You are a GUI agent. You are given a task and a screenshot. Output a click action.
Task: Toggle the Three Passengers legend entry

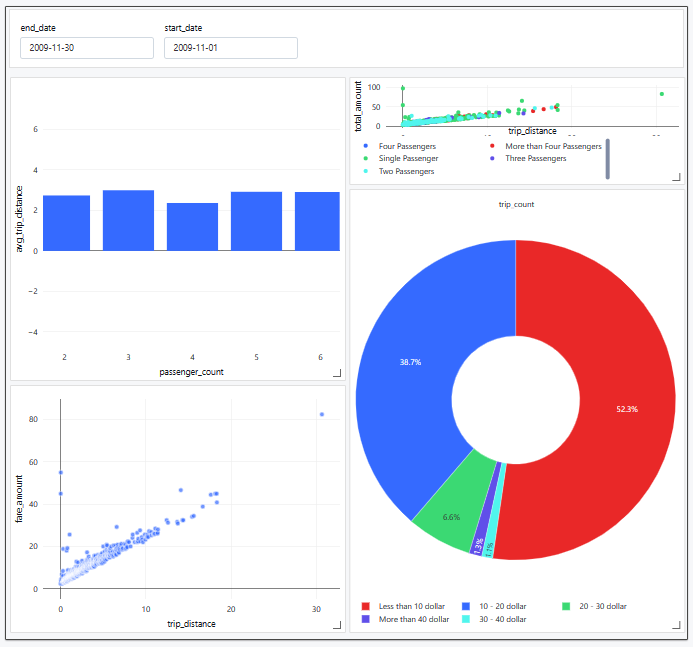click(x=536, y=158)
